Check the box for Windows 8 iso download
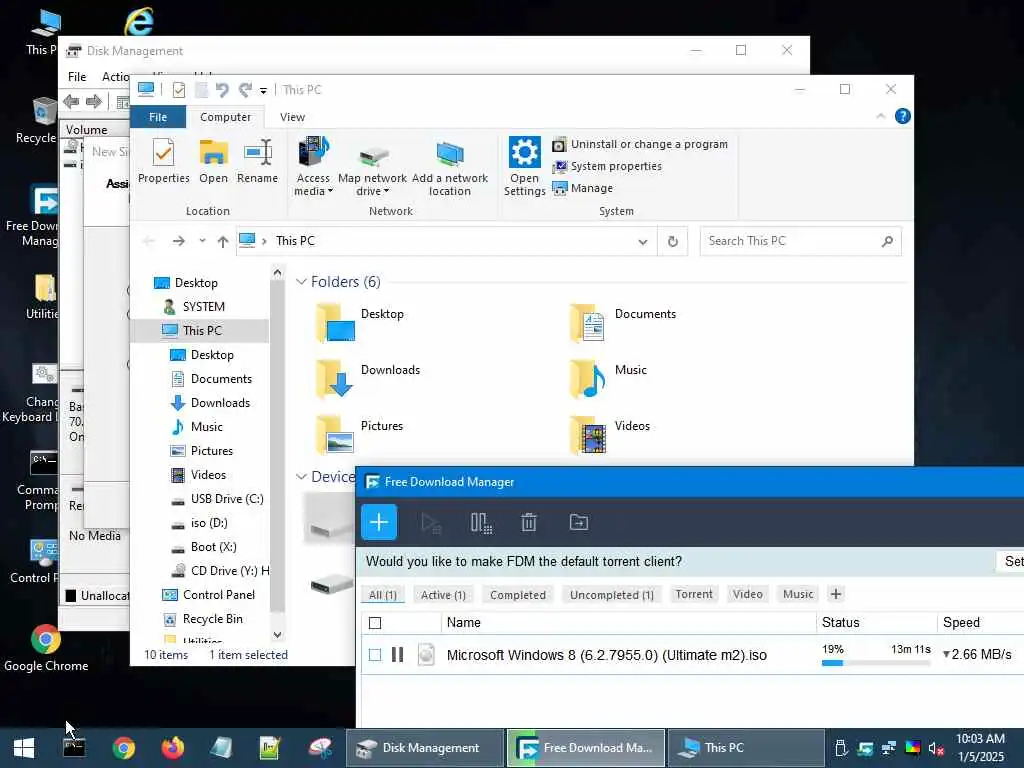1024x768 pixels. click(x=375, y=654)
